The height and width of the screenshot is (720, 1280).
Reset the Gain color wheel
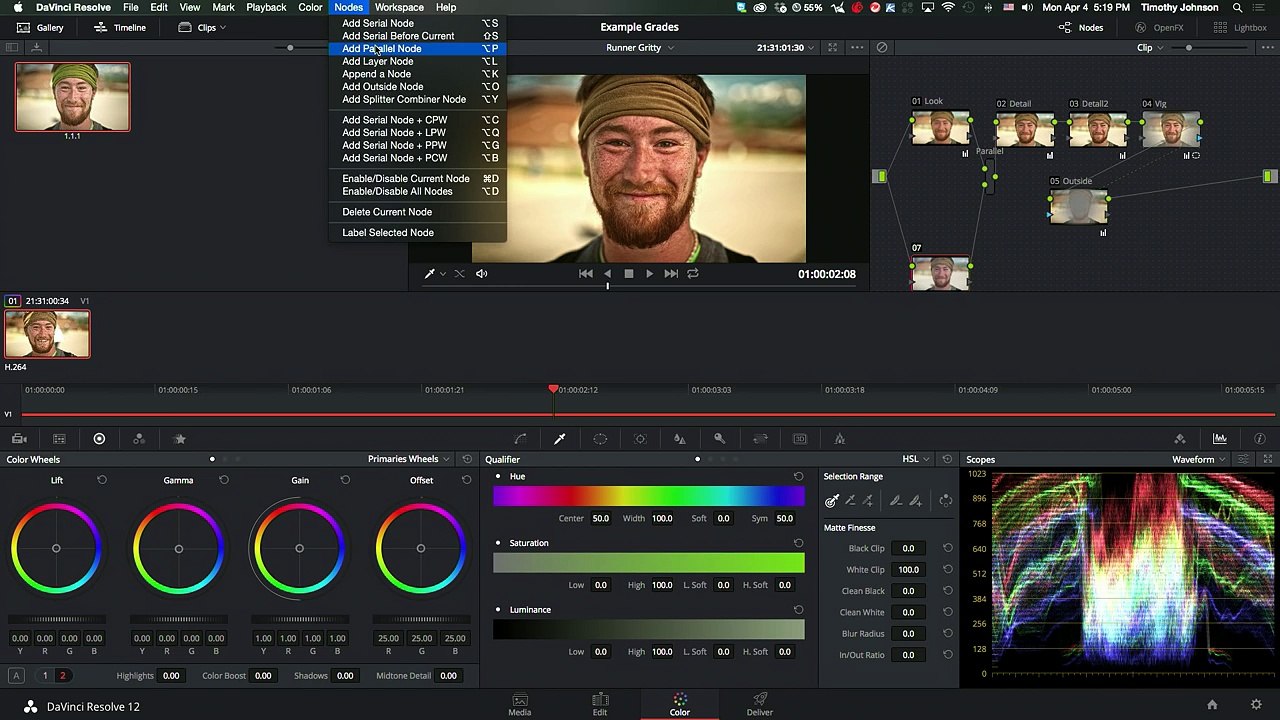(x=345, y=480)
